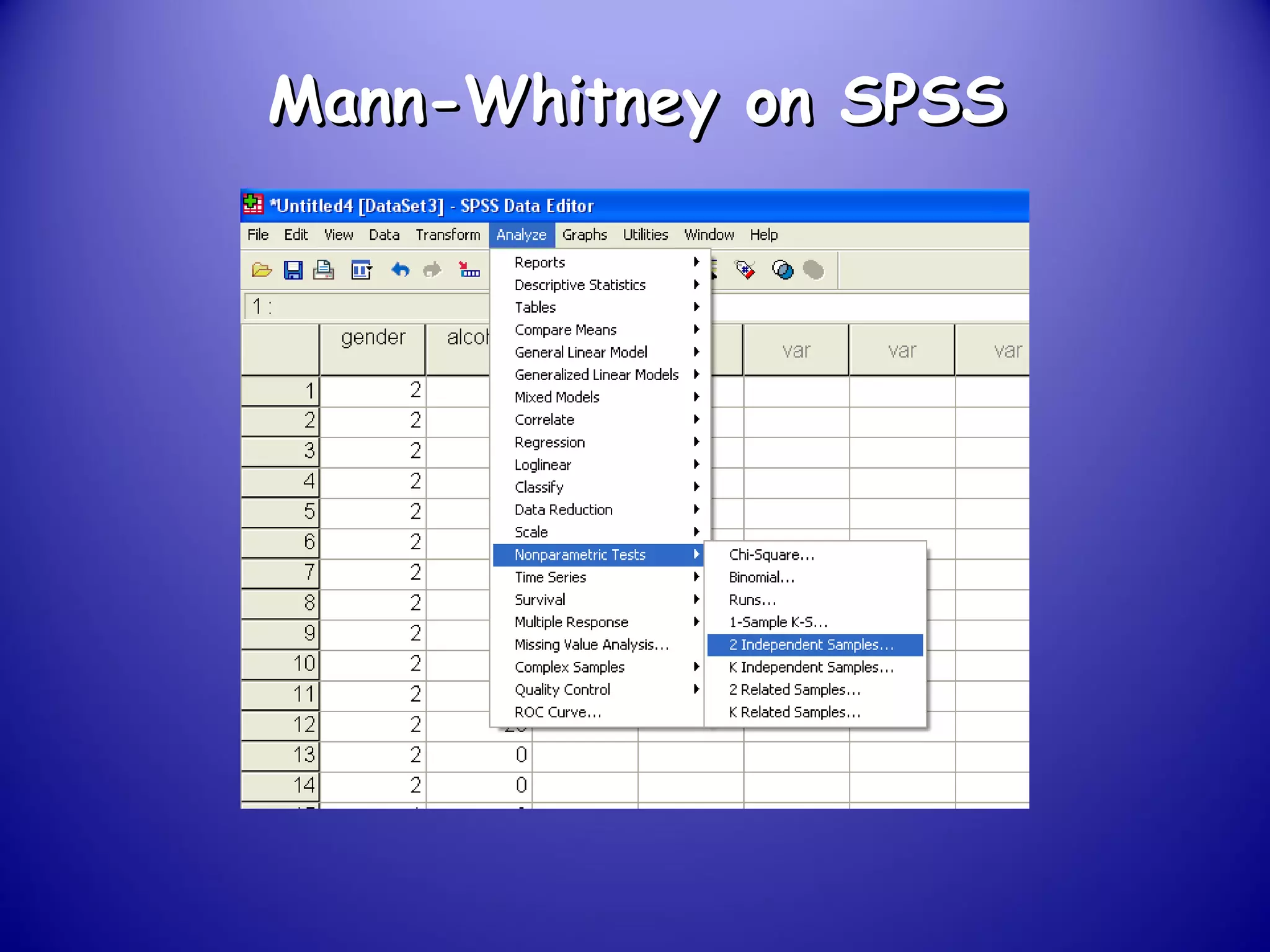Screen dimensions: 1270x952
Task: Click the Print icon in toolbar
Action: (x=324, y=270)
